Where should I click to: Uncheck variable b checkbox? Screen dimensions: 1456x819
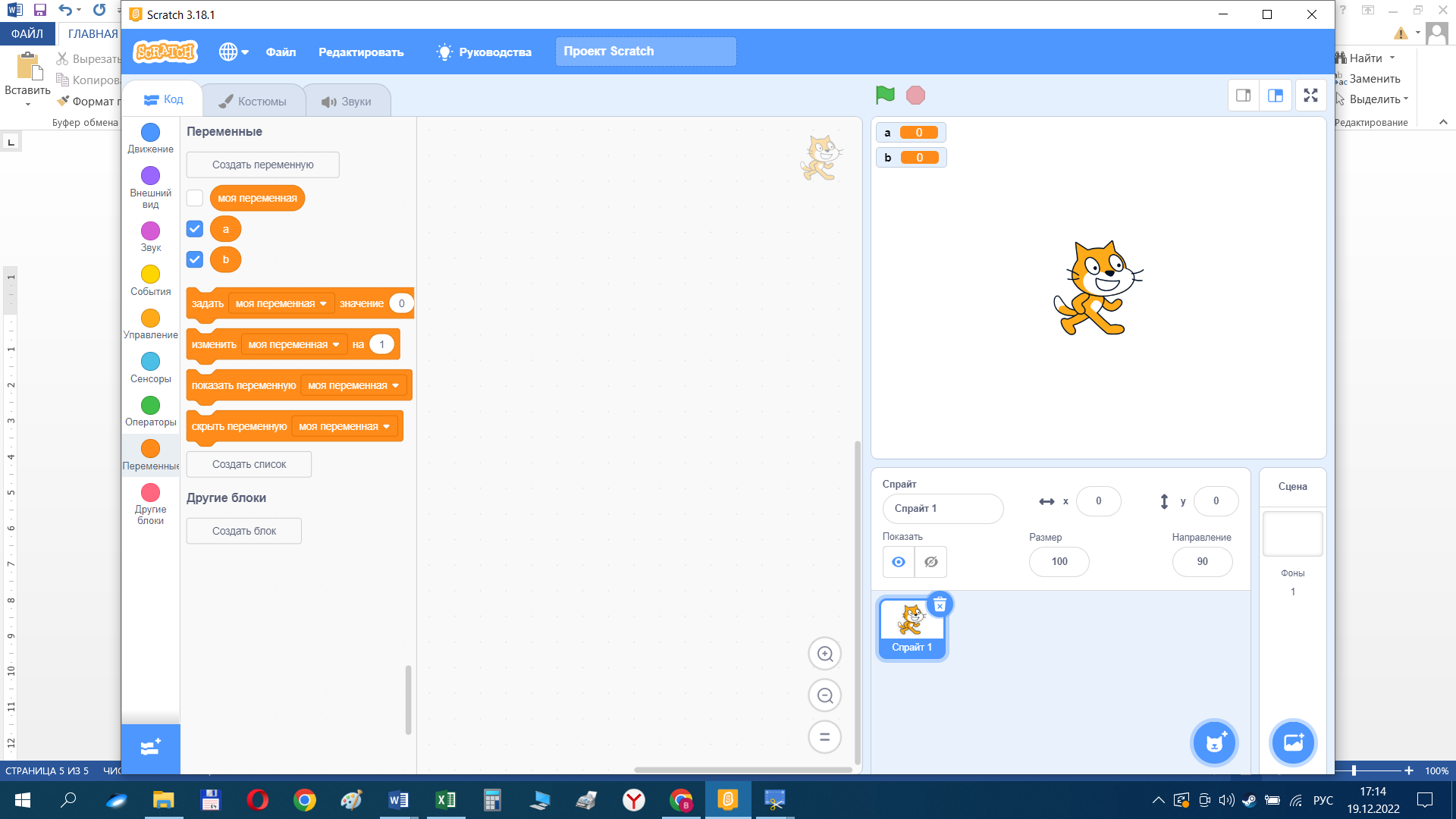pos(195,259)
